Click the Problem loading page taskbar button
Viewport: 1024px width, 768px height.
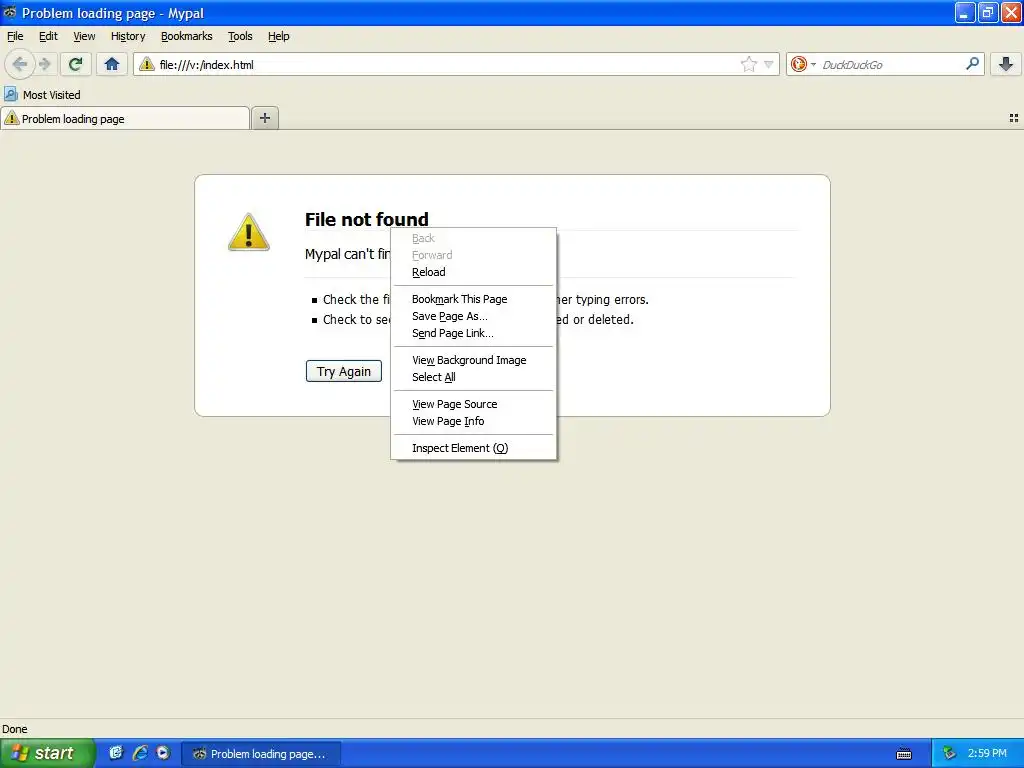261,754
